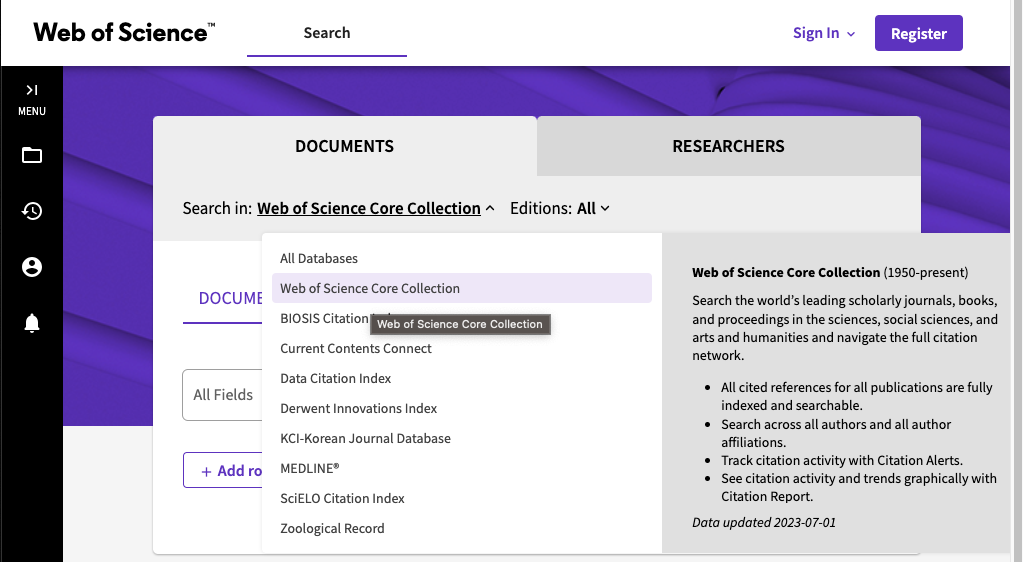This screenshot has width=1023, height=562.
Task: Choose All Databases from the list
Action: tap(319, 258)
